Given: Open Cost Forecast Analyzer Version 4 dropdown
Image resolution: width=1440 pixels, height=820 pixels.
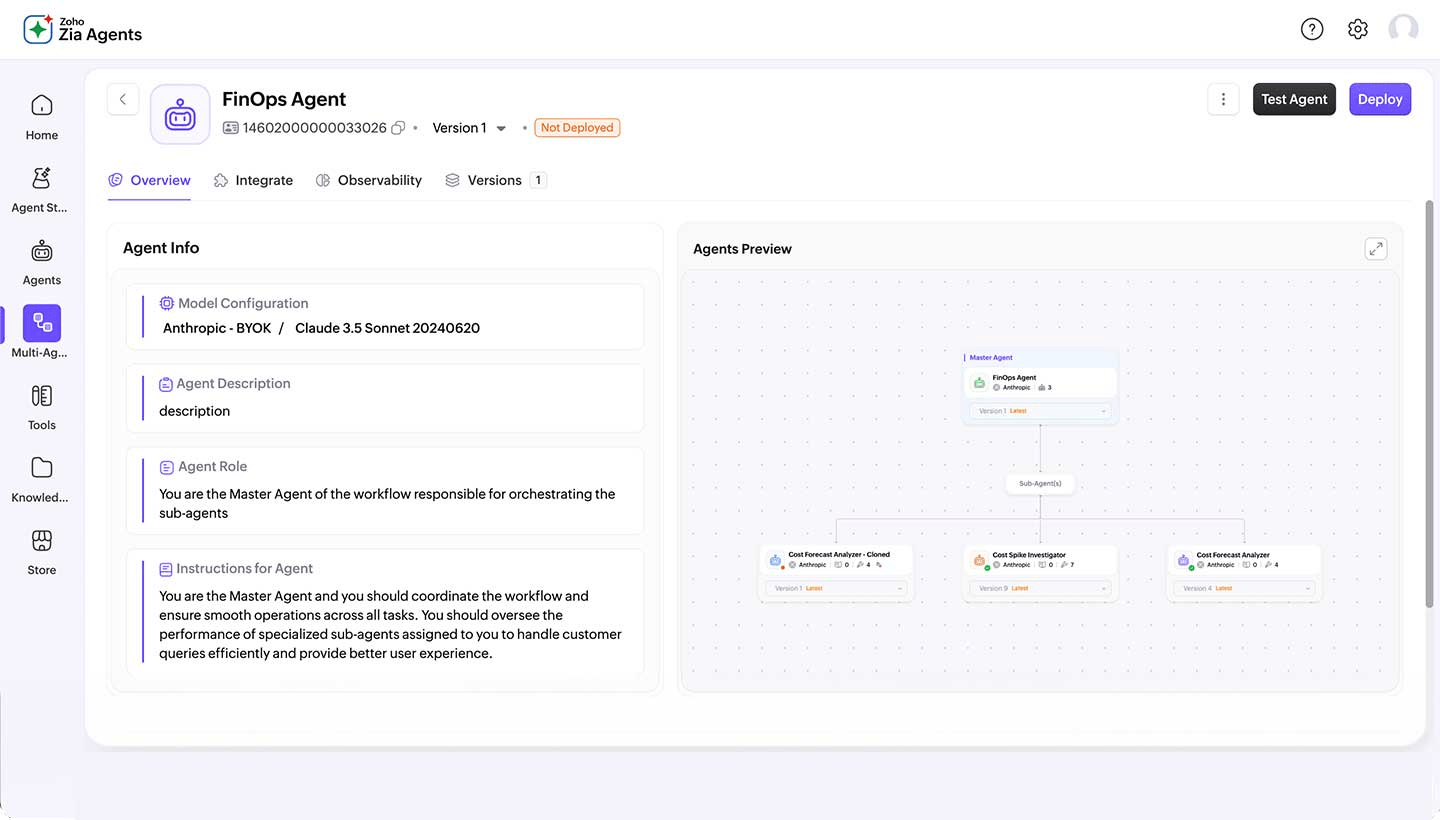Looking at the screenshot, I should (1244, 588).
